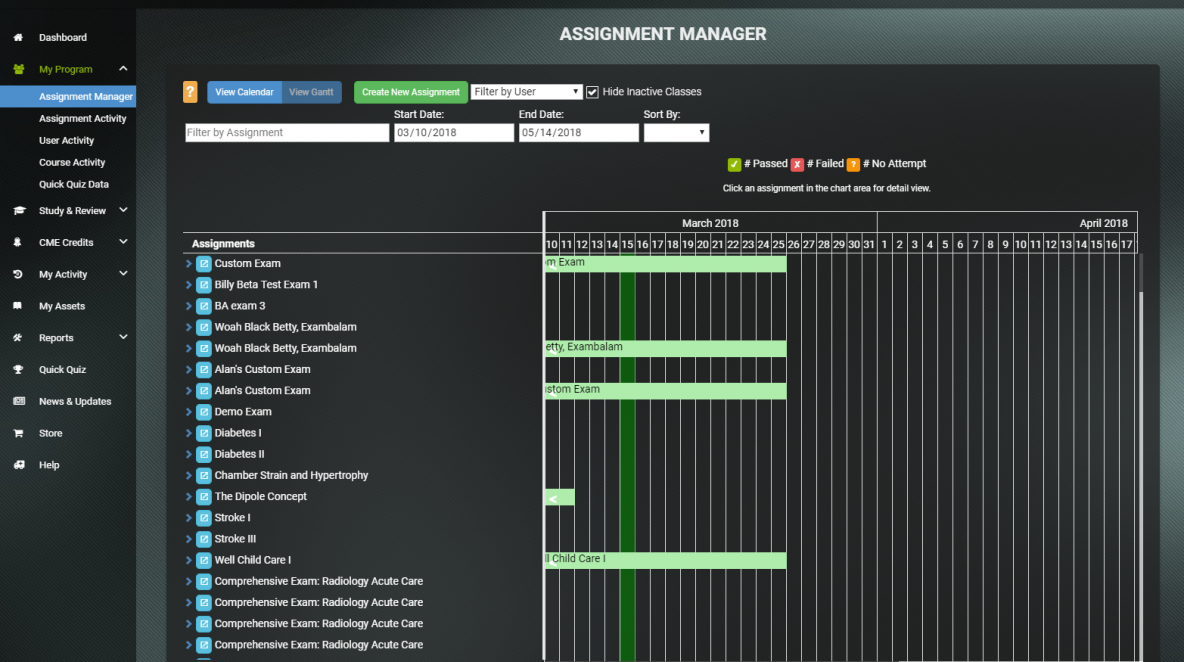Collapse the My Program menu chevron
1184x662 pixels.
tap(123, 69)
